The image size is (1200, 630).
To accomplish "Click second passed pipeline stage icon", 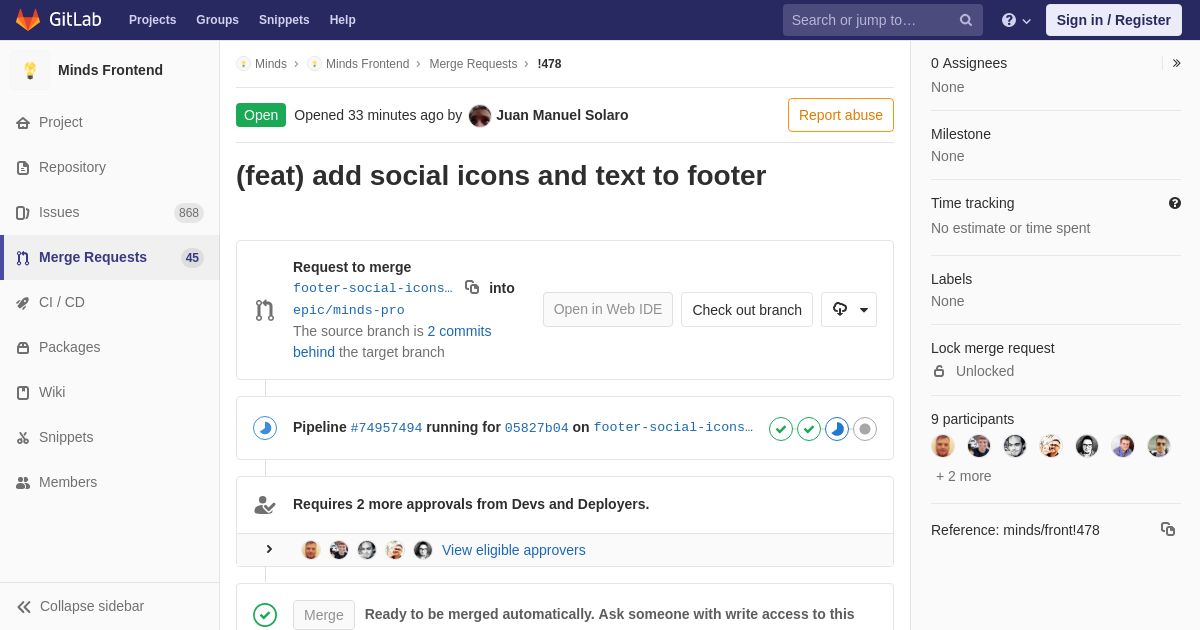I will pyautogui.click(x=809, y=429).
